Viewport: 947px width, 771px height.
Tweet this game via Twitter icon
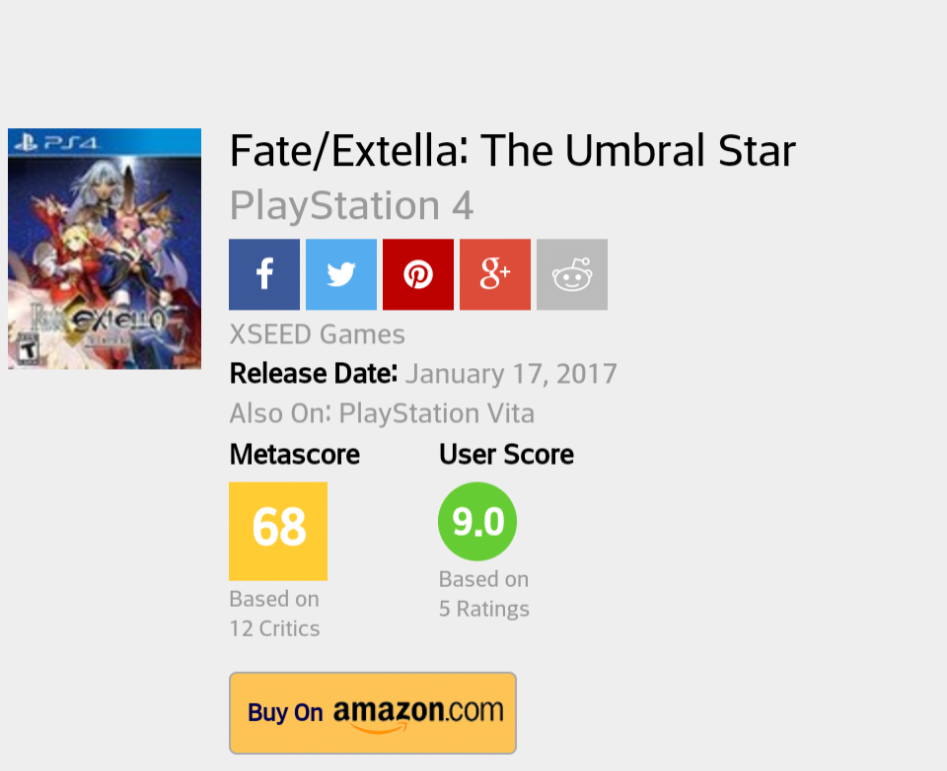[341, 274]
